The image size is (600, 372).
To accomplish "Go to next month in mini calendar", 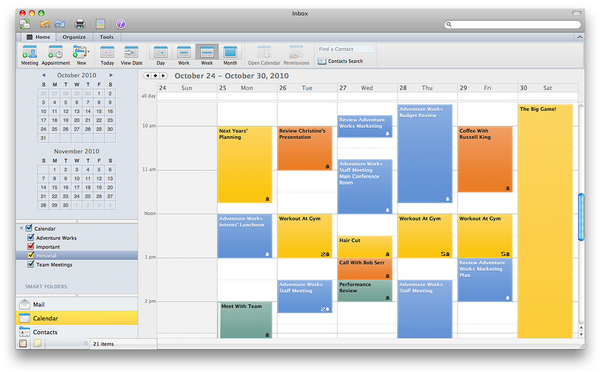I will (111, 75).
